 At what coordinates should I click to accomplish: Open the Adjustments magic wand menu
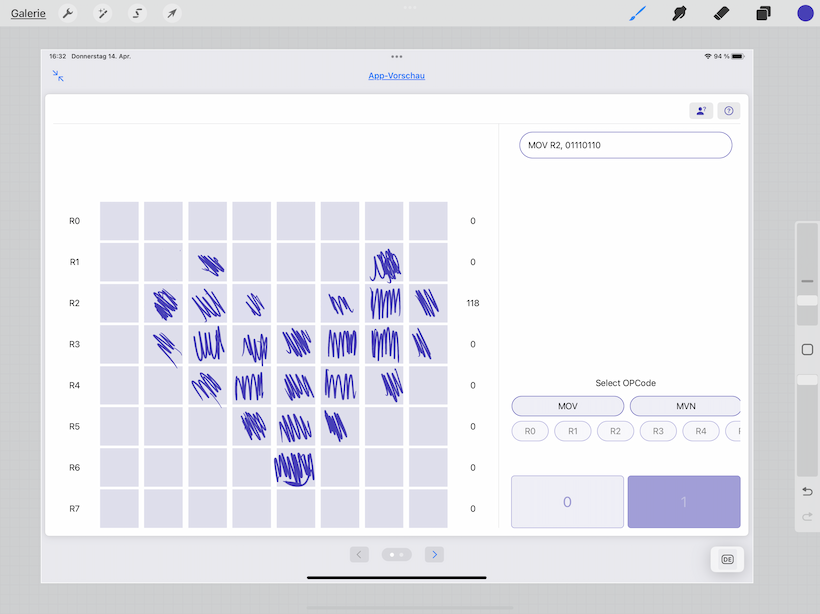pos(102,14)
